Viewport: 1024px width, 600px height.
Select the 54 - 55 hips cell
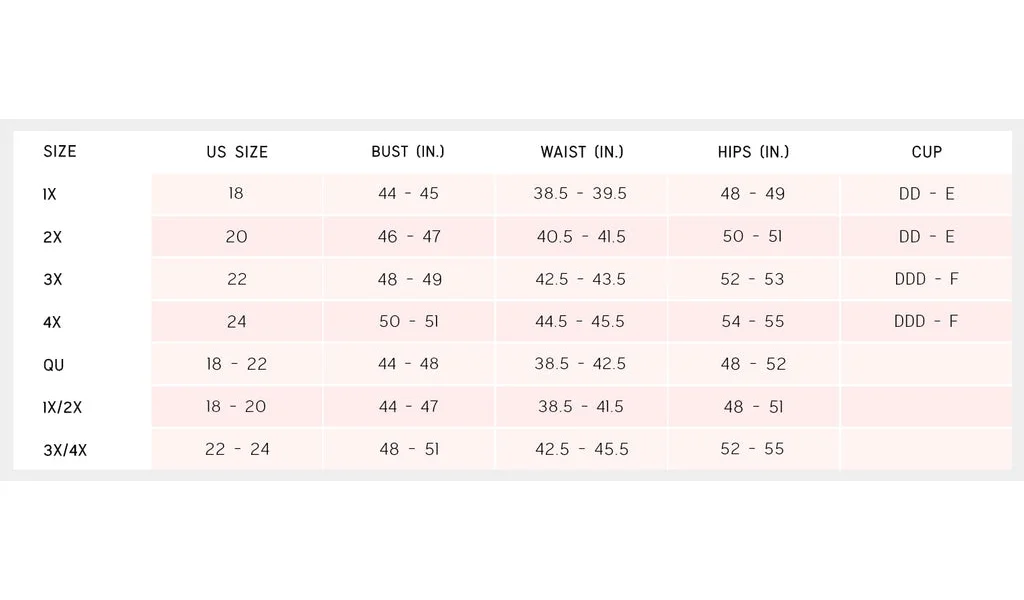(752, 321)
